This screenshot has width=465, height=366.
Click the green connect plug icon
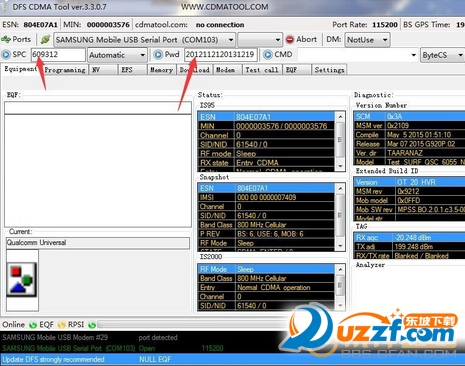[x=45, y=40]
